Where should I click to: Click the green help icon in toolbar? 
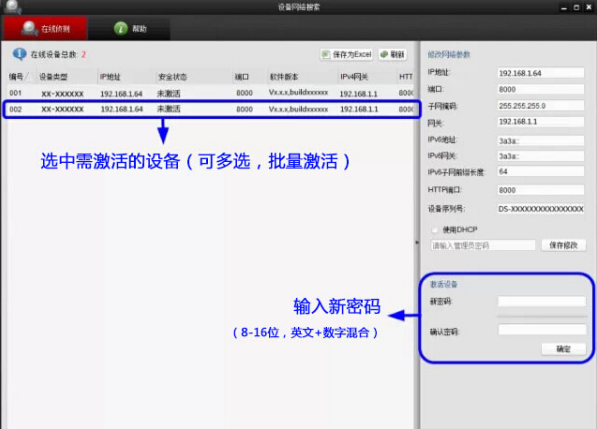[x=121, y=28]
